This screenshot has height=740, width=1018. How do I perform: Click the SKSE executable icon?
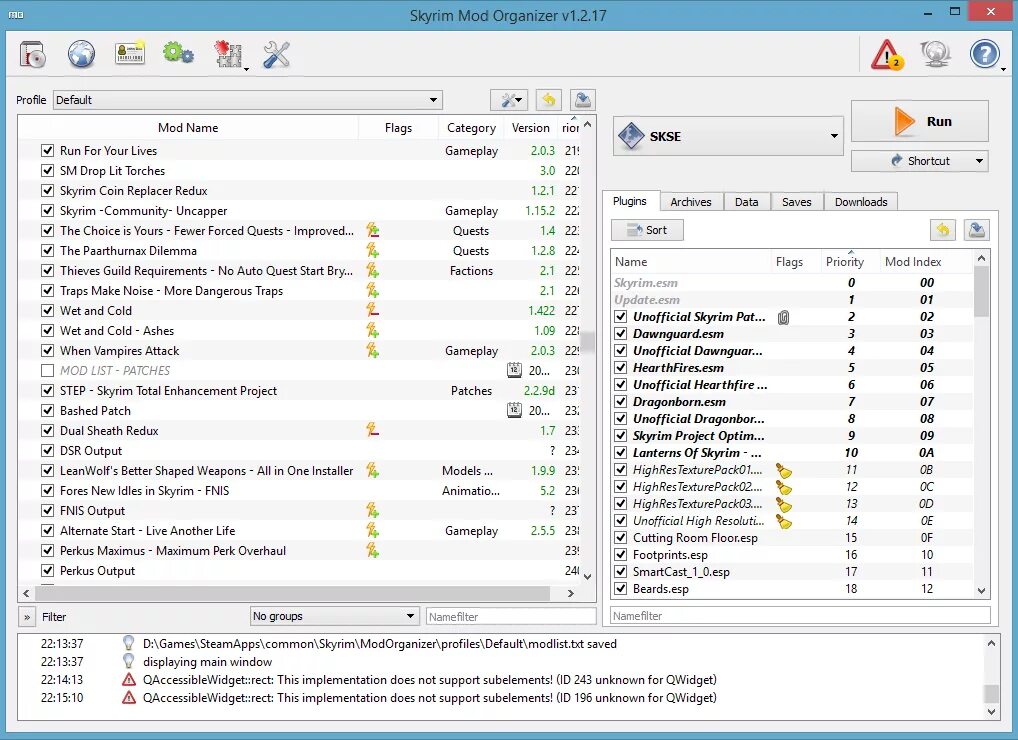coord(631,136)
